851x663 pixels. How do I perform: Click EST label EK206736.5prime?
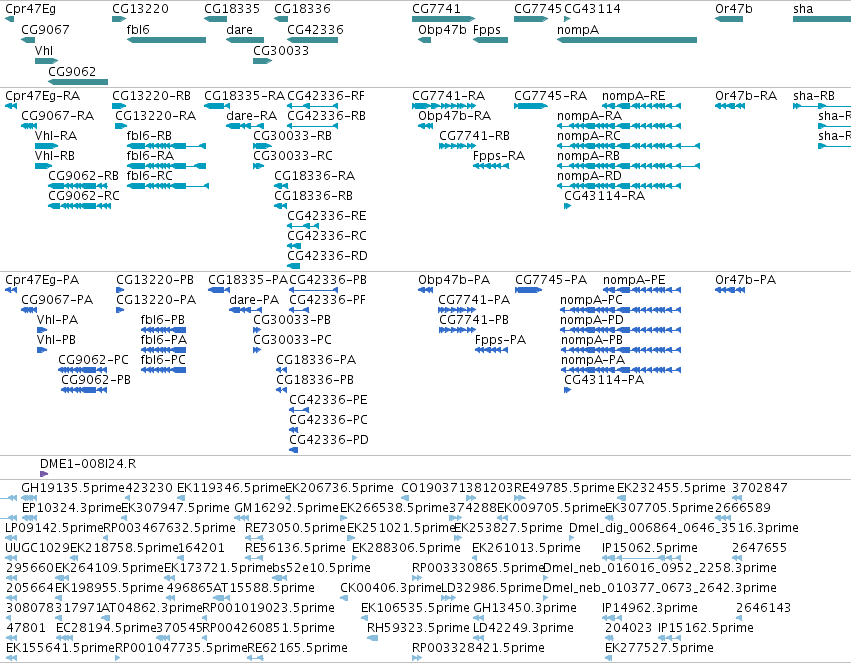[x=339, y=488]
